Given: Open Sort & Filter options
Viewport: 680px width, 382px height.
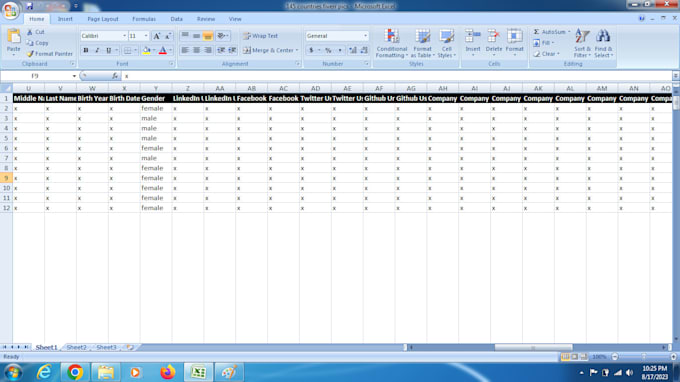Looking at the screenshot, I should pos(582,43).
